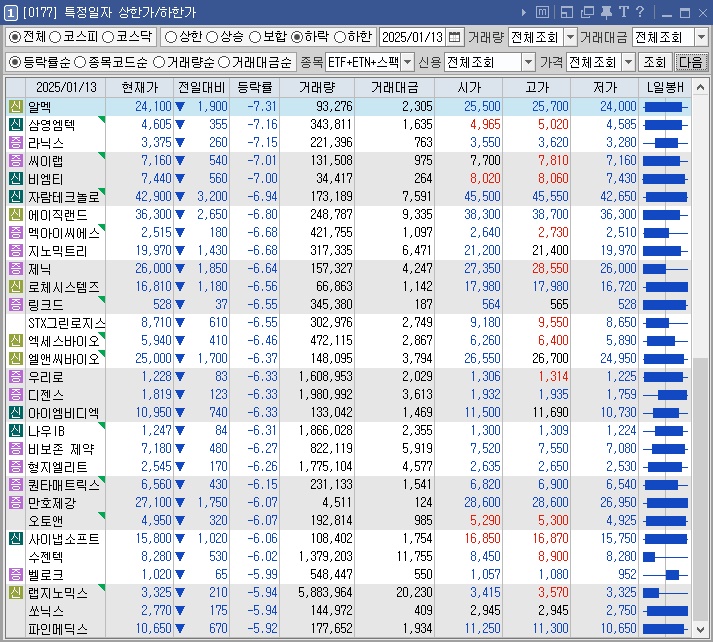The image size is (713, 642).
Task: Click the 증 badge beside 우리로
Action: point(16,376)
